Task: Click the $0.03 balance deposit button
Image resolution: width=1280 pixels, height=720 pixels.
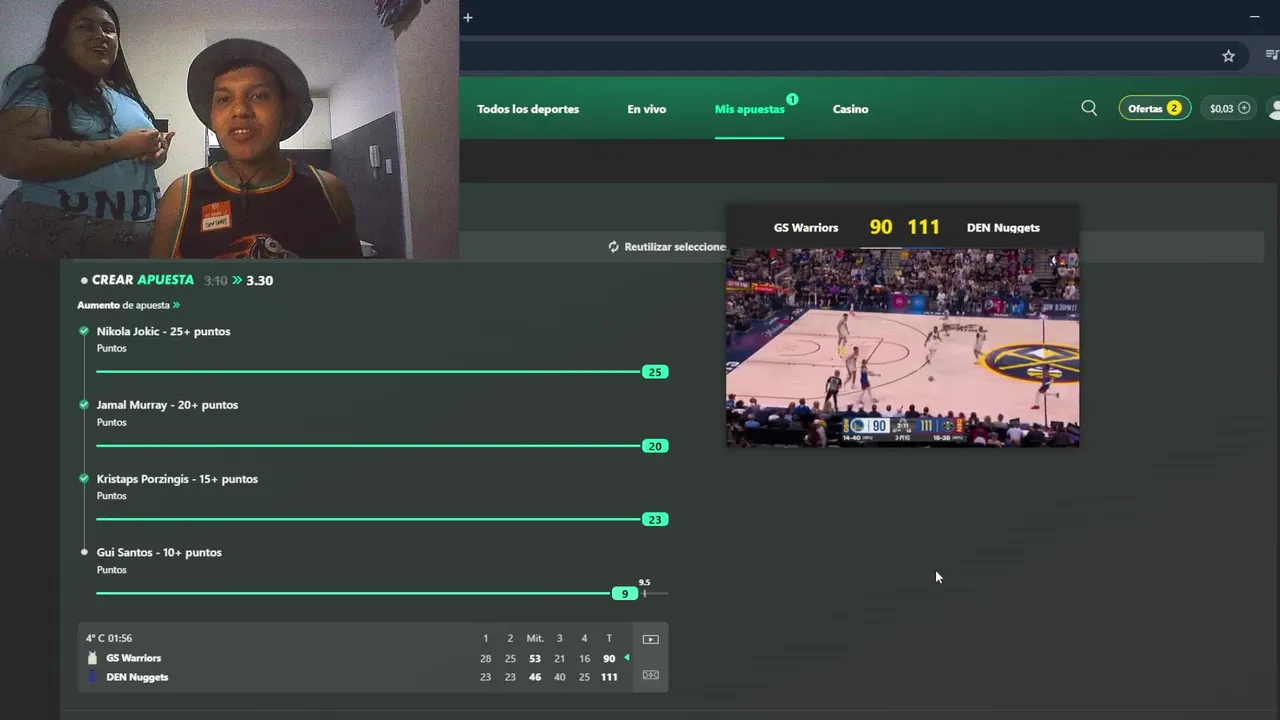Action: [1229, 108]
